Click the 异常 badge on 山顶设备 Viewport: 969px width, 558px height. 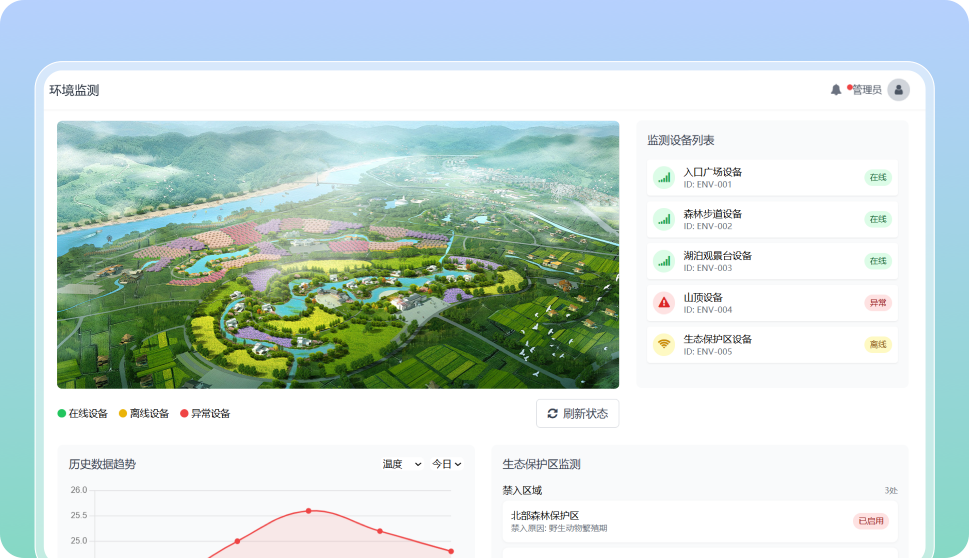point(877,303)
